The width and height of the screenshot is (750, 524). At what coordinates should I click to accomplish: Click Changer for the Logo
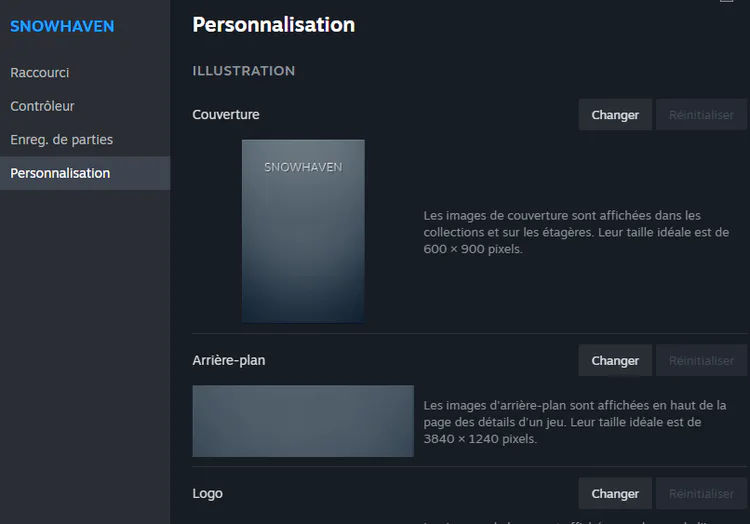[615, 494]
